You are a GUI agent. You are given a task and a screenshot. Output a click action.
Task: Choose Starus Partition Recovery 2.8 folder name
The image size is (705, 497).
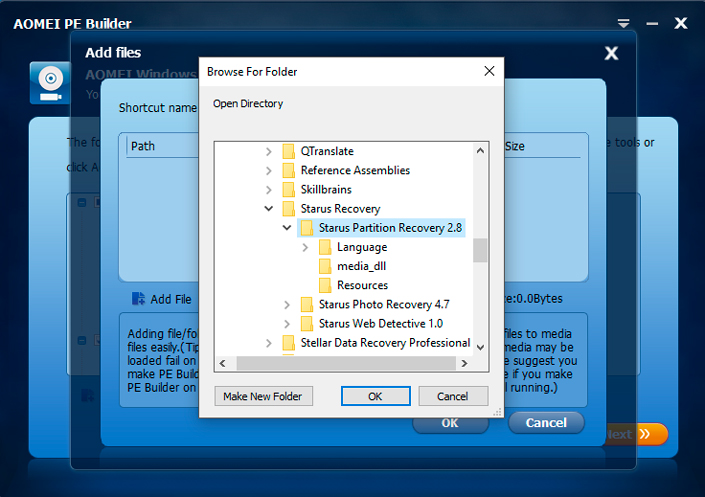point(390,228)
